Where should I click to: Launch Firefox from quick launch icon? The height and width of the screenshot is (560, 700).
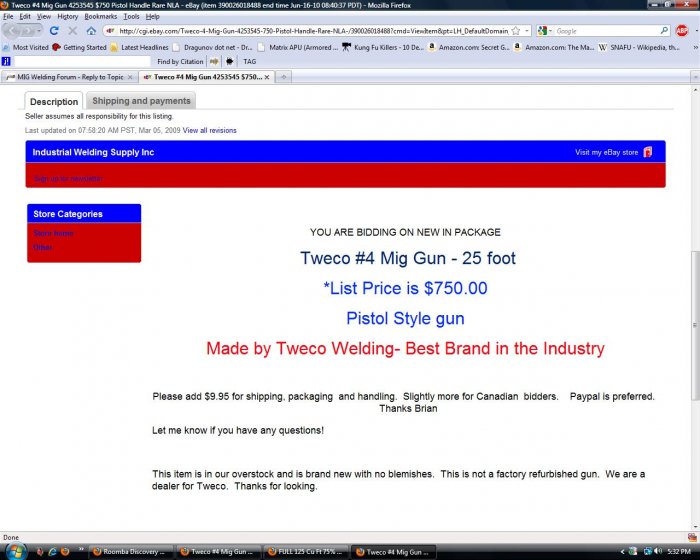65,552
